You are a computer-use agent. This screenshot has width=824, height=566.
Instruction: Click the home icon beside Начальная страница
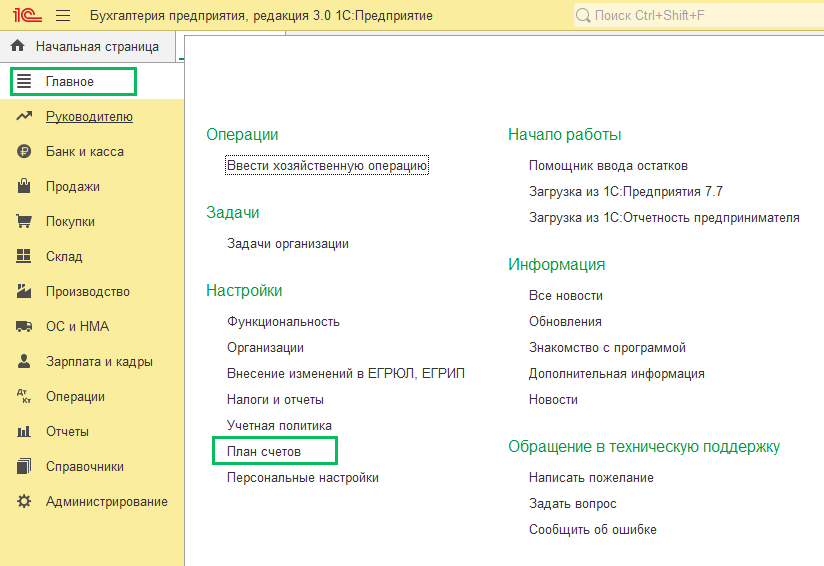coord(17,46)
